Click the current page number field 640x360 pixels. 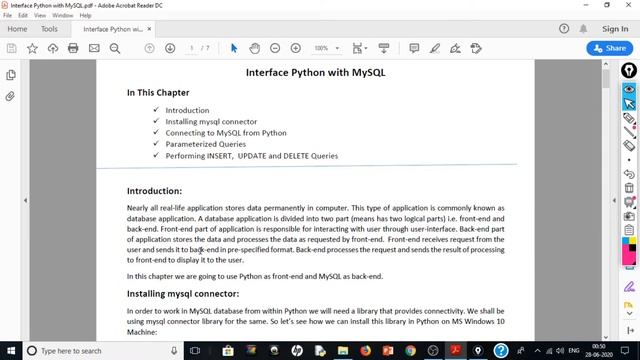pos(191,48)
